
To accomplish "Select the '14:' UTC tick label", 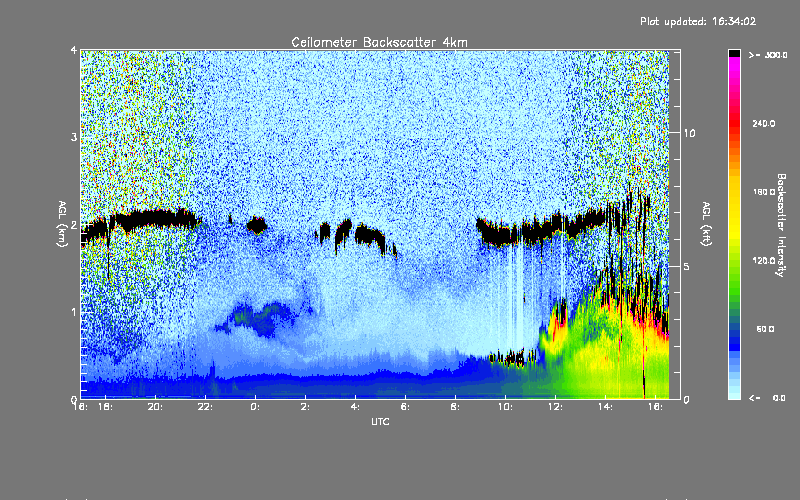I will coord(606,407).
